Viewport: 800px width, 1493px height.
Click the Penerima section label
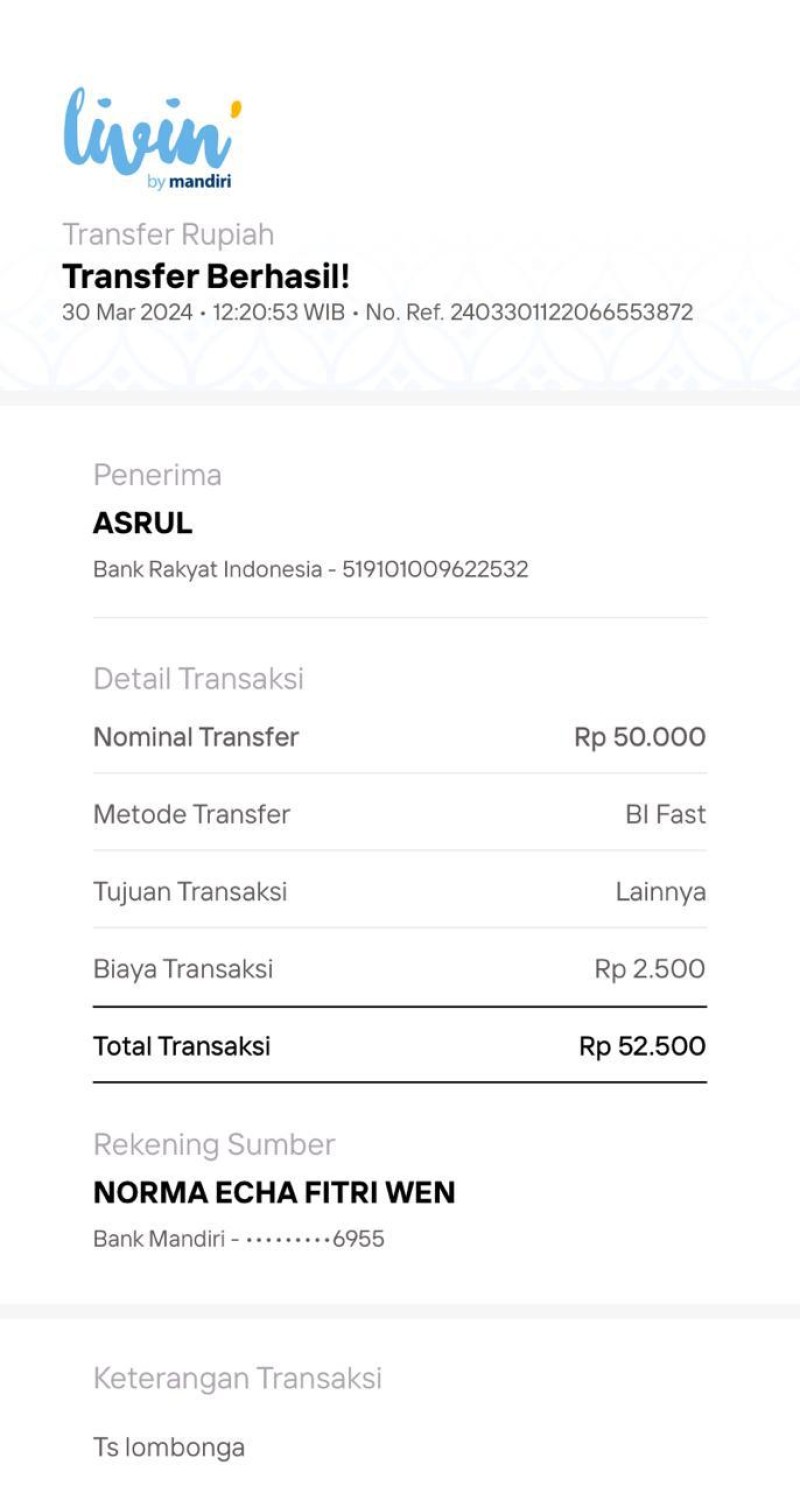pyautogui.click(x=157, y=475)
